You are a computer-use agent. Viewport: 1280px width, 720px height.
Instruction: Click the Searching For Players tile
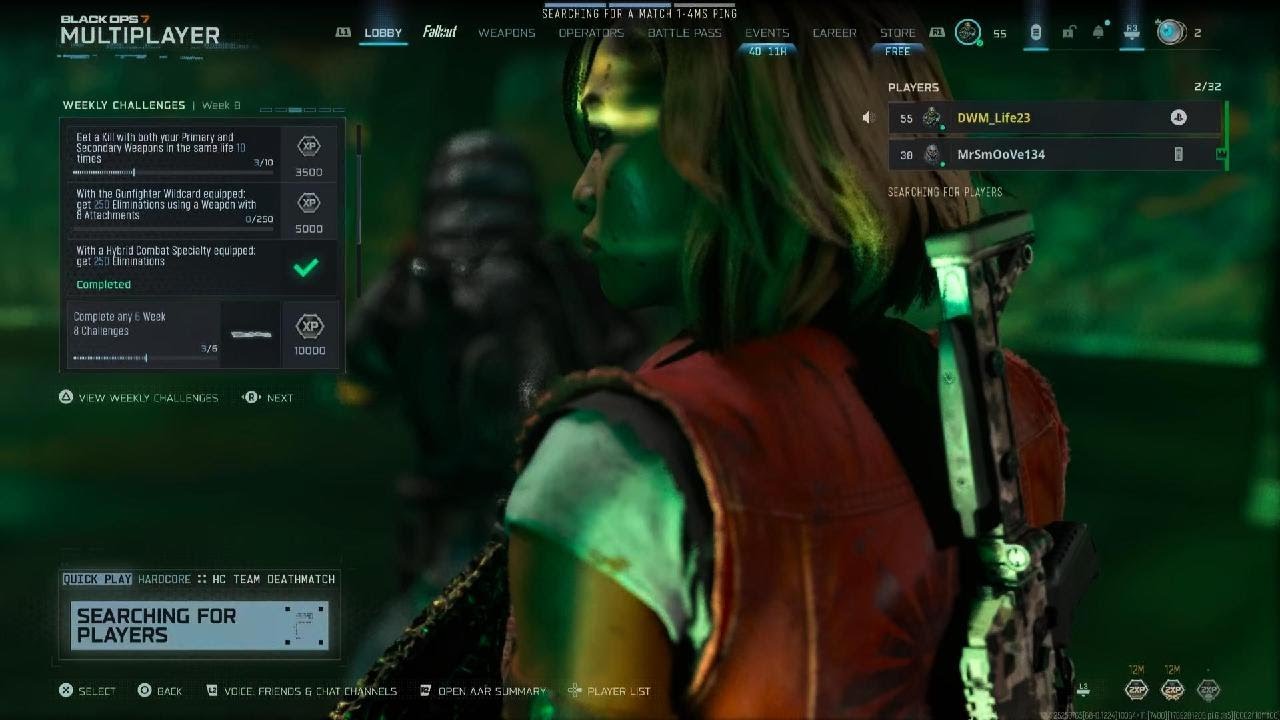point(200,626)
